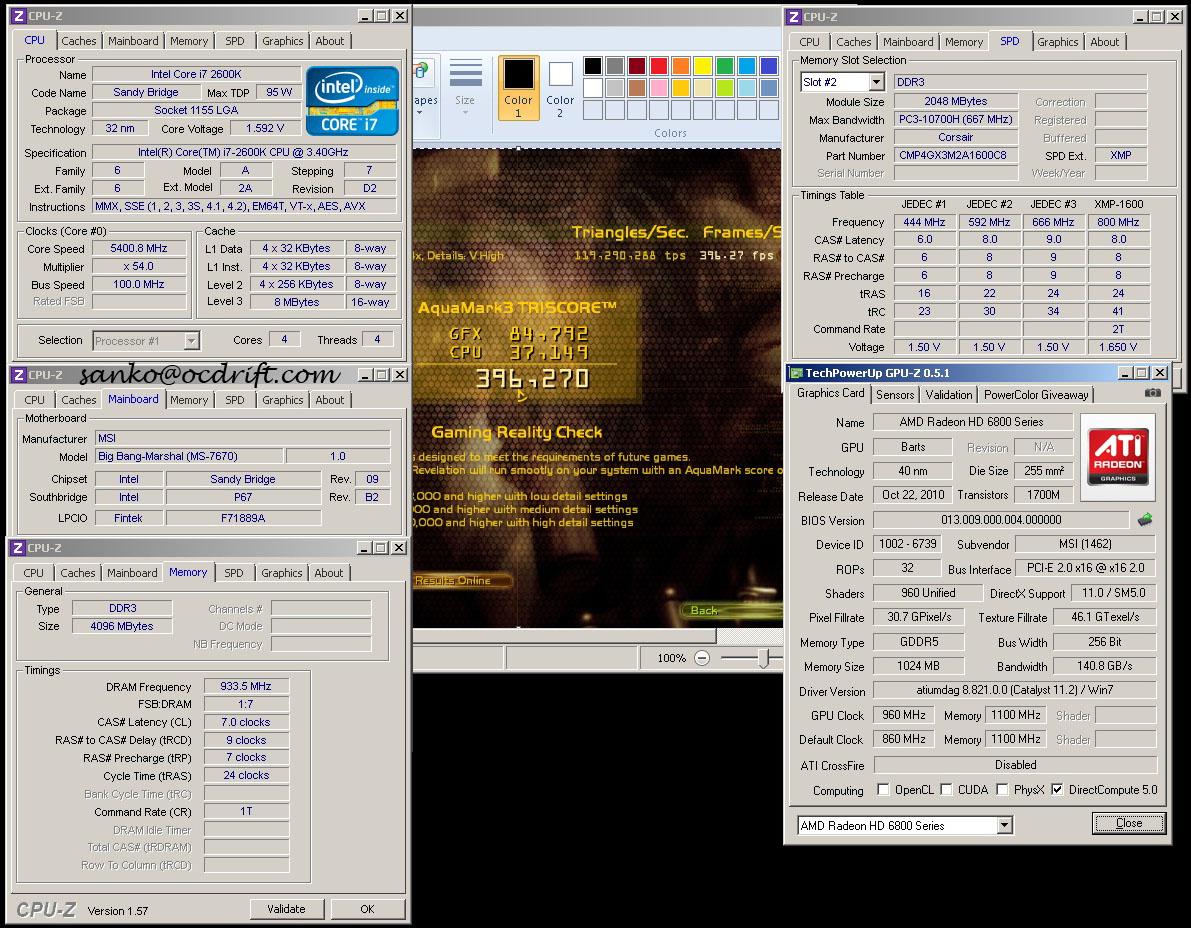1191x928 pixels.
Task: Click the GPU Clock value 960 MHz
Action: point(904,715)
